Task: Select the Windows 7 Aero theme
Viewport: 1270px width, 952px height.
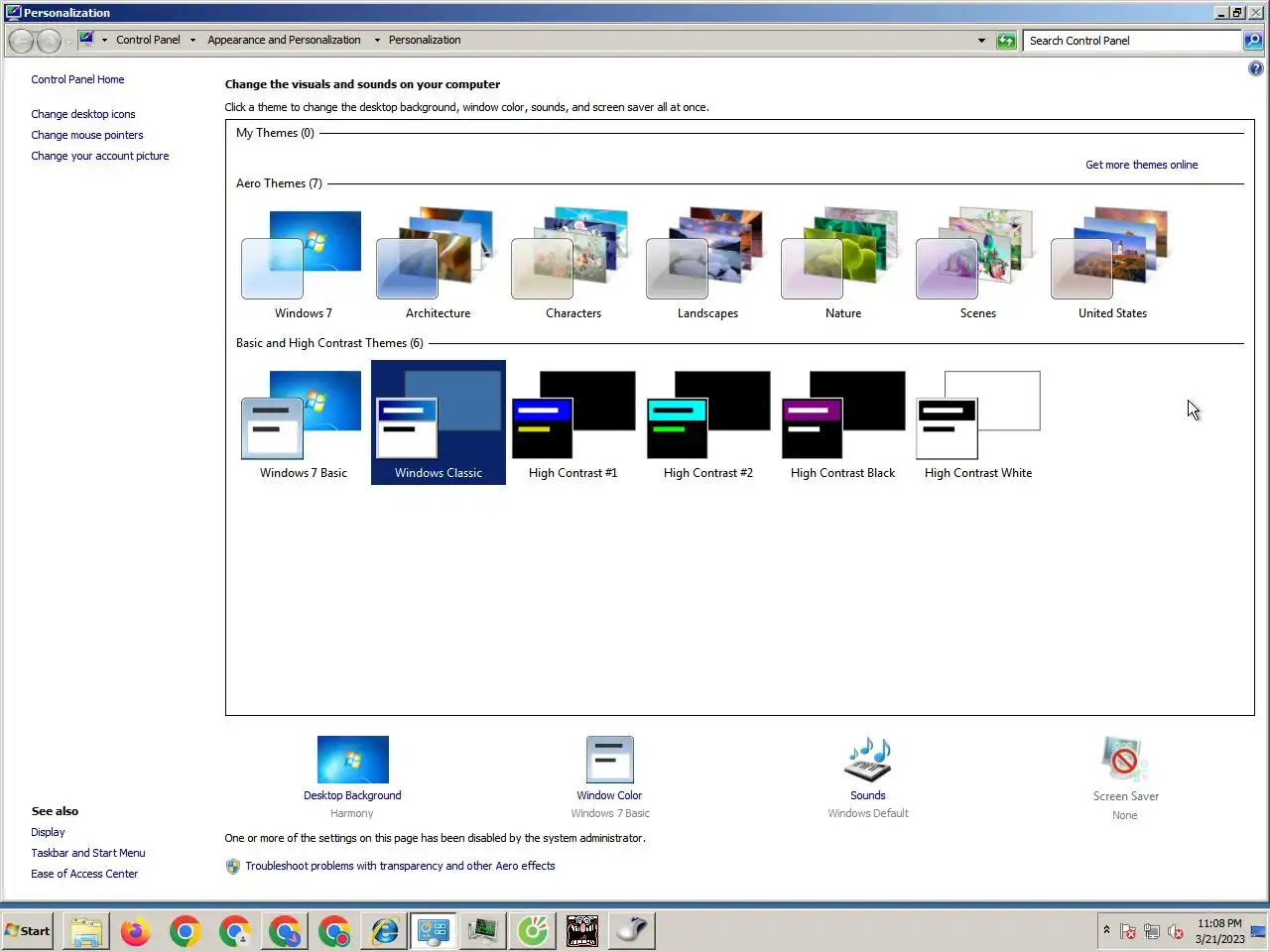Action: tap(303, 264)
